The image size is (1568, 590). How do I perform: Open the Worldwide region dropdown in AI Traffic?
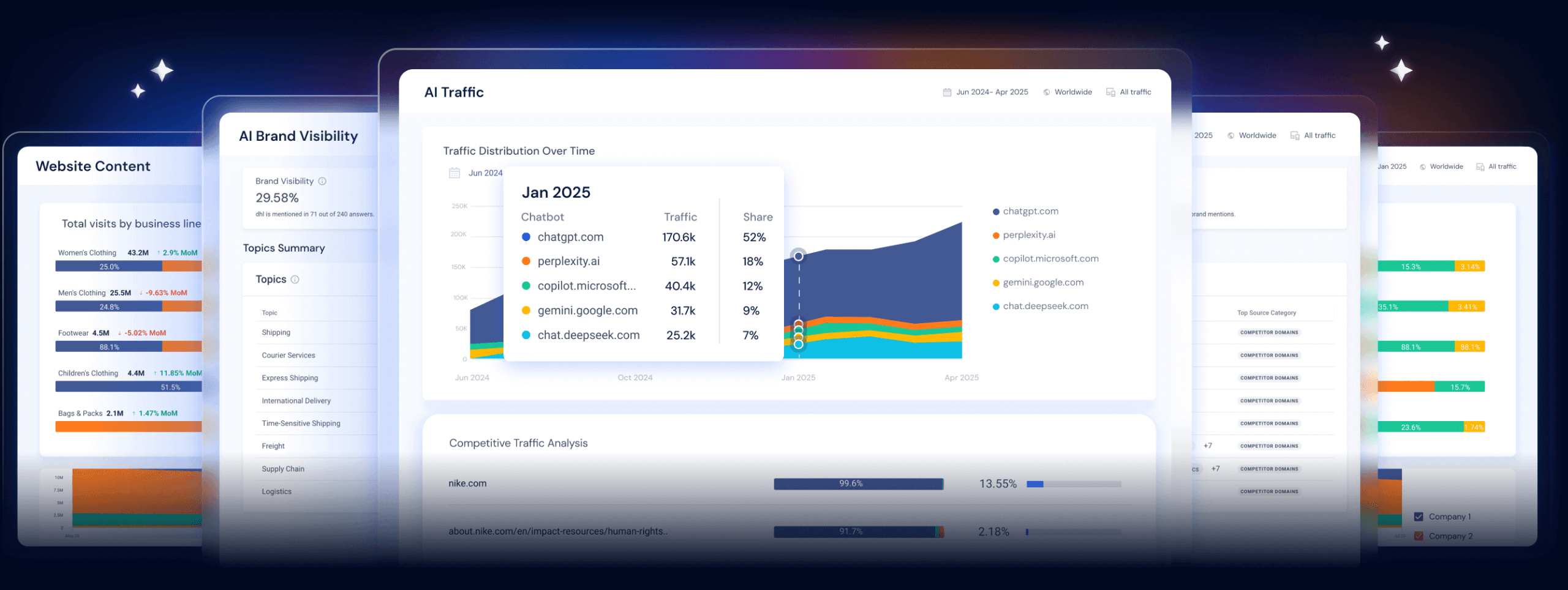[1072, 92]
